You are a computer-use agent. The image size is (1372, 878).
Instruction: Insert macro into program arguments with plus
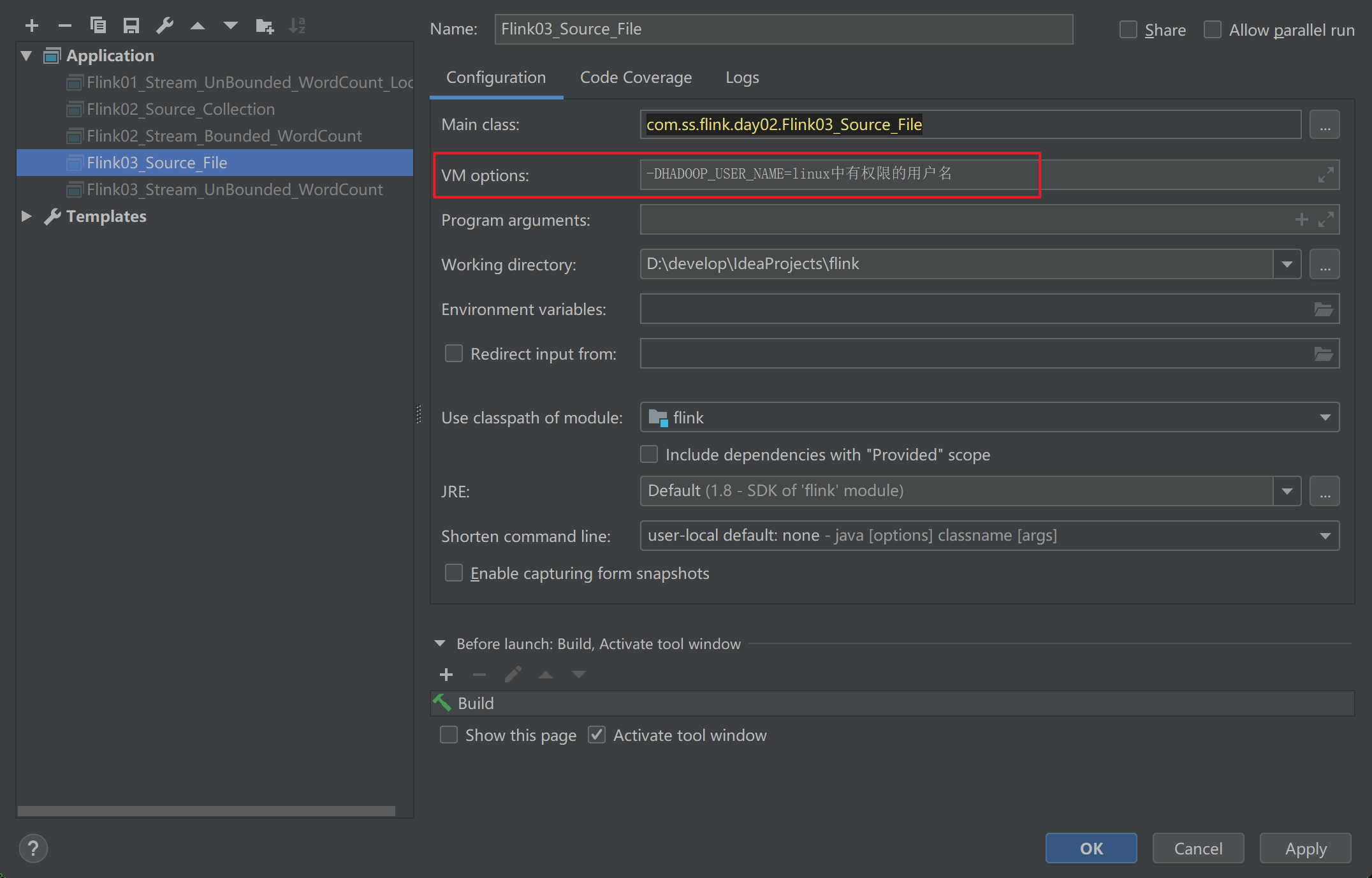[x=1302, y=219]
